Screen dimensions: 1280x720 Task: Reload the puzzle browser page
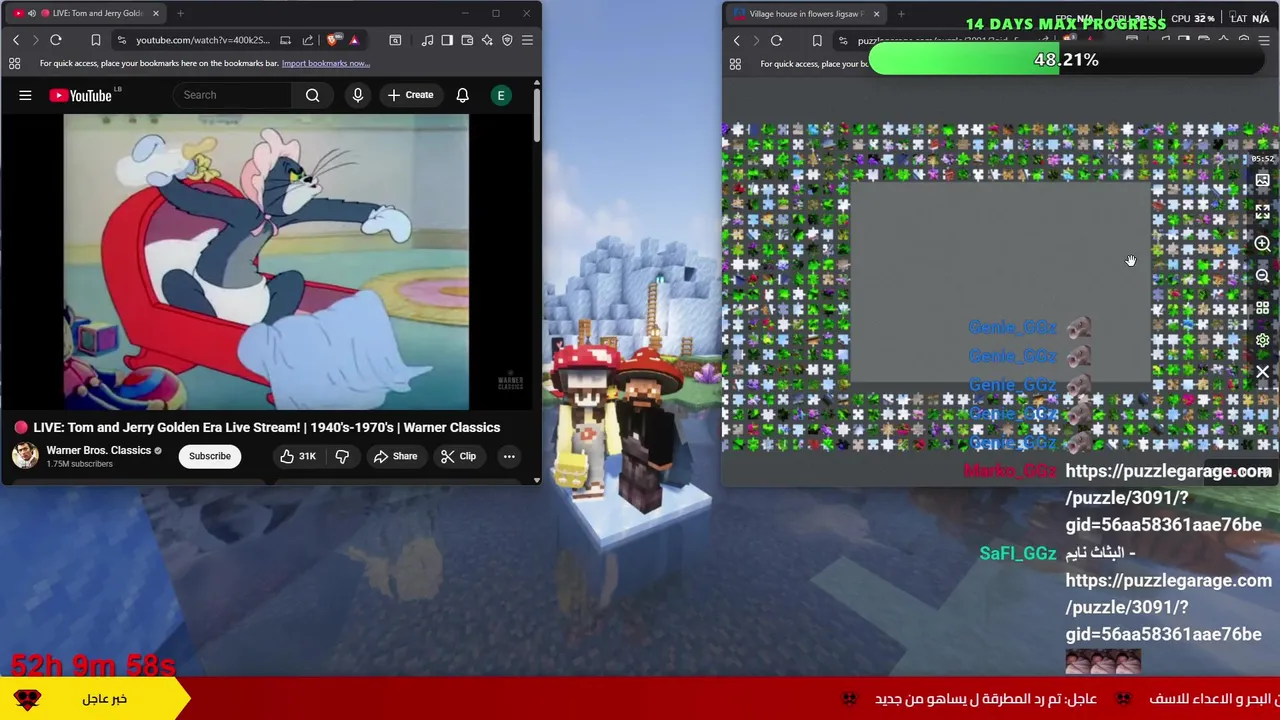(777, 41)
